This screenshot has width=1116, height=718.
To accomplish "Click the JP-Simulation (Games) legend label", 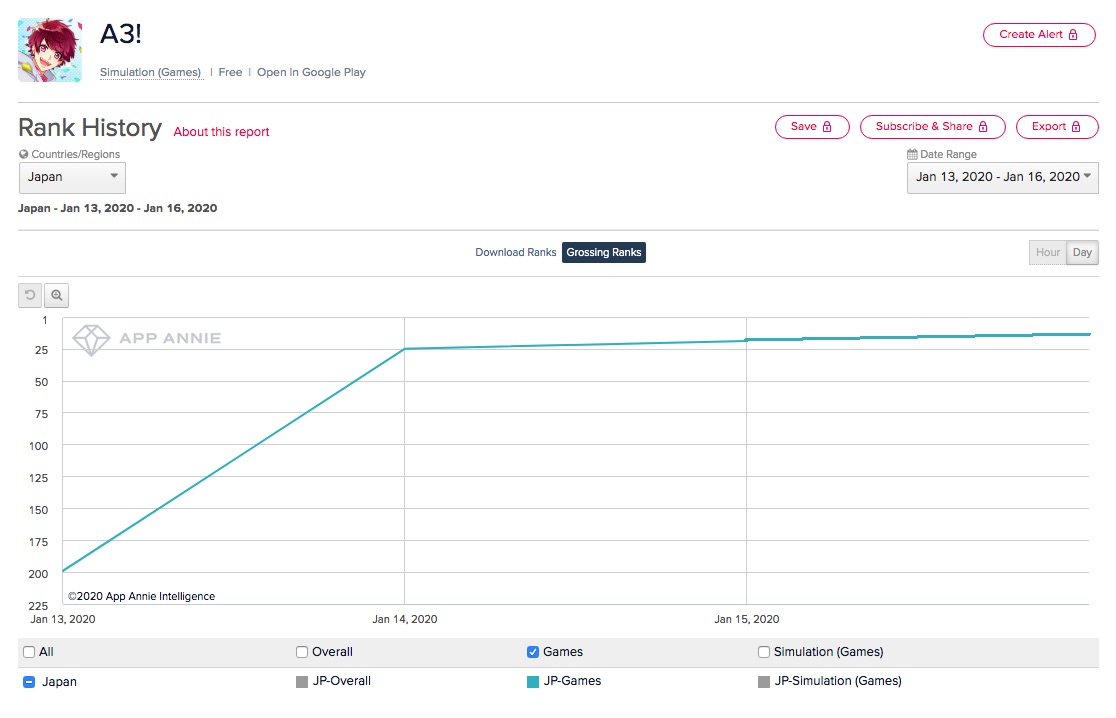I will (838, 681).
